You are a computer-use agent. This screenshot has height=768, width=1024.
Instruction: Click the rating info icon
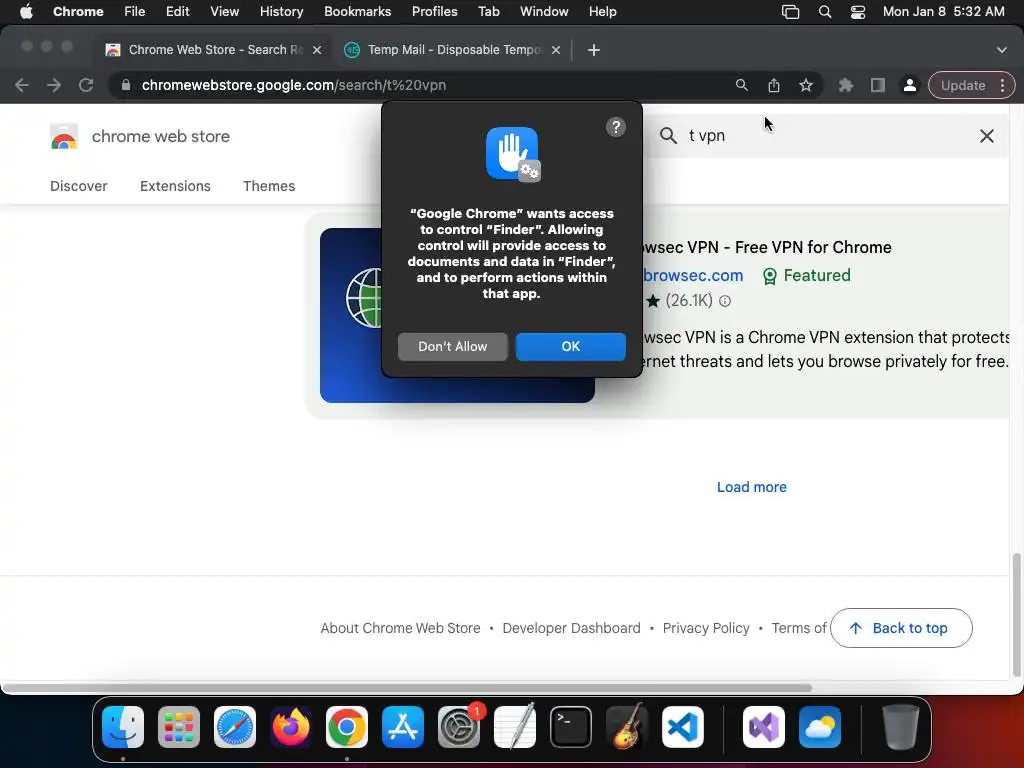pyautogui.click(x=725, y=301)
